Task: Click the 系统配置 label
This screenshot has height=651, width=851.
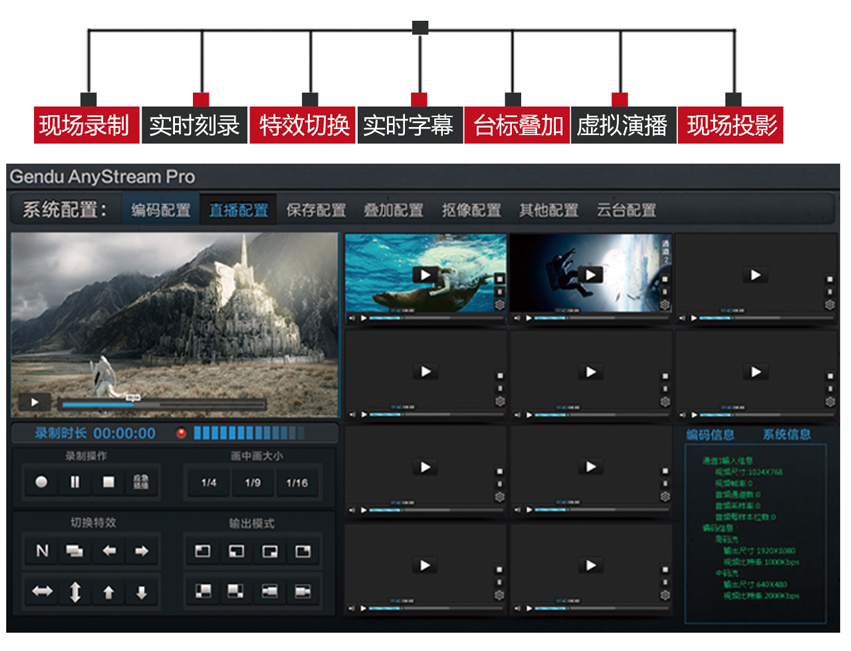Action: [x=65, y=210]
